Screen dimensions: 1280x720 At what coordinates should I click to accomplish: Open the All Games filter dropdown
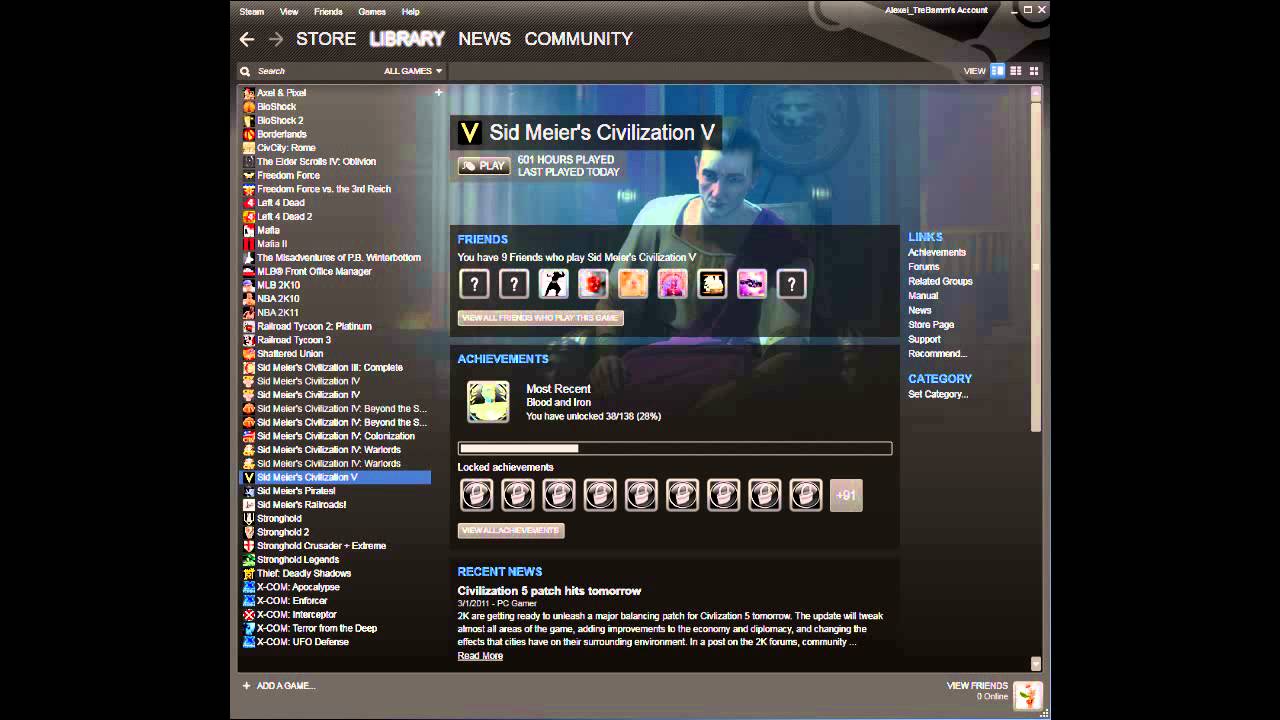(413, 71)
